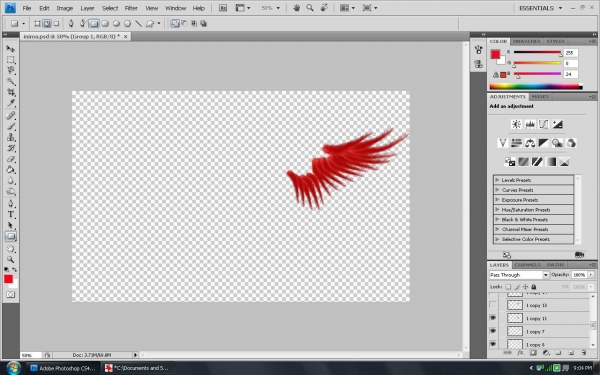The height and width of the screenshot is (375, 600).
Task: Delete layer with trash icon
Action: [x=584, y=353]
